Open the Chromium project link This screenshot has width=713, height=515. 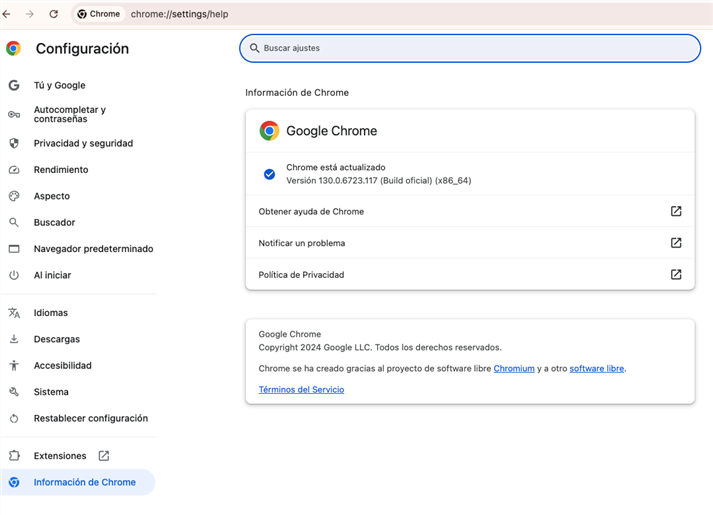click(x=514, y=368)
